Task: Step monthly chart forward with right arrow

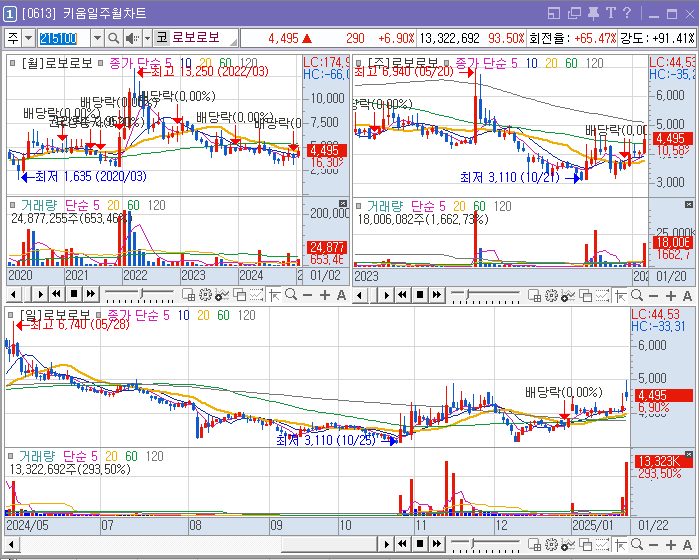Action: click(40, 294)
